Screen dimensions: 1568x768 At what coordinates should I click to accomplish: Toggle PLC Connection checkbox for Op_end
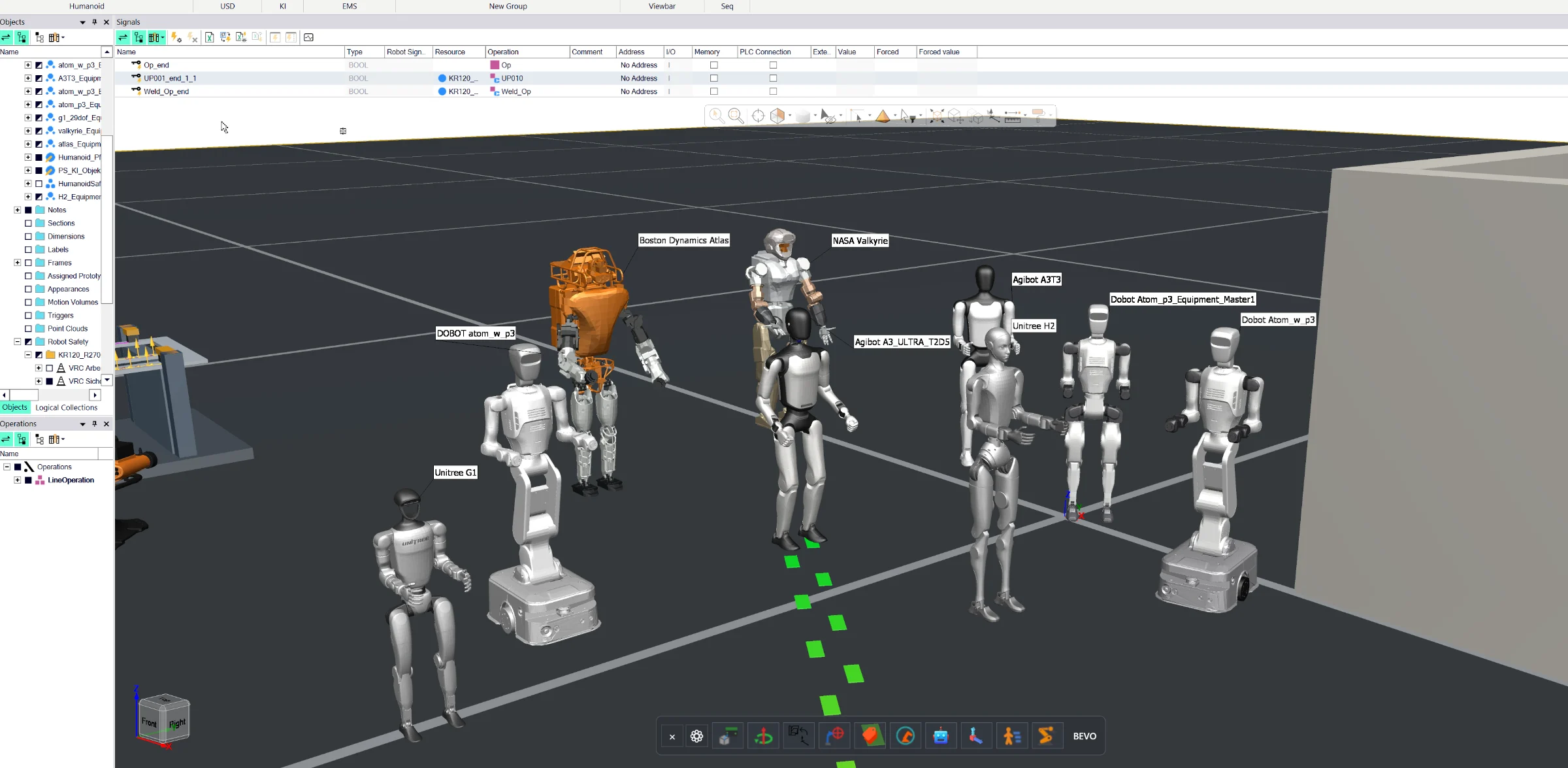pyautogui.click(x=773, y=65)
